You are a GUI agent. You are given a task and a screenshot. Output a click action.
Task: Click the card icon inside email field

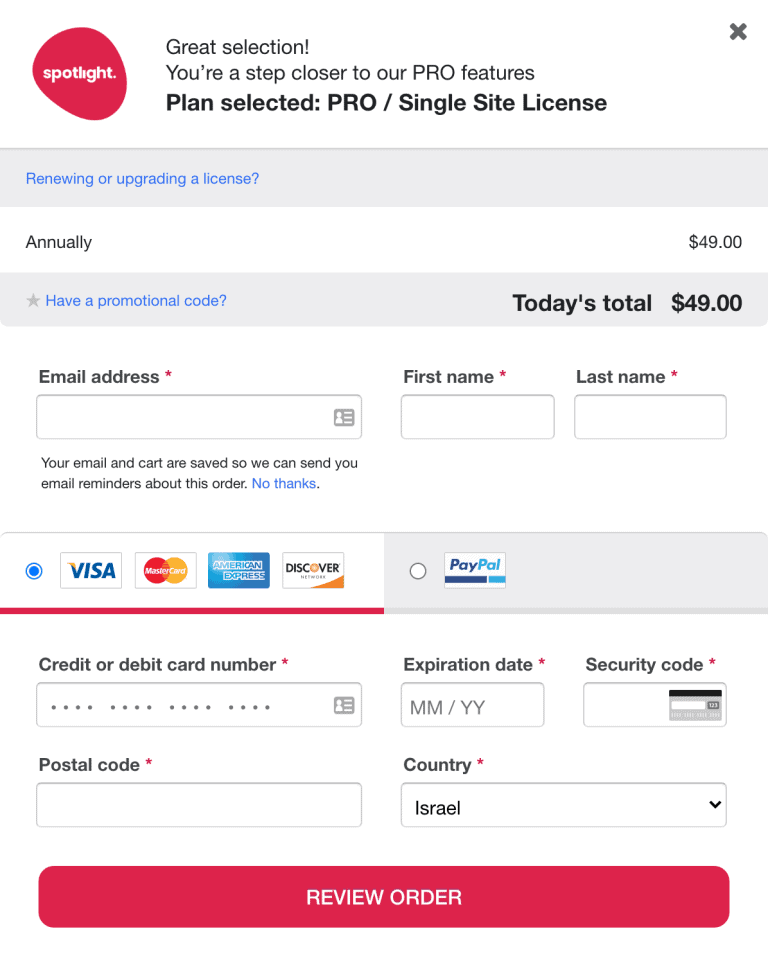pyautogui.click(x=344, y=417)
